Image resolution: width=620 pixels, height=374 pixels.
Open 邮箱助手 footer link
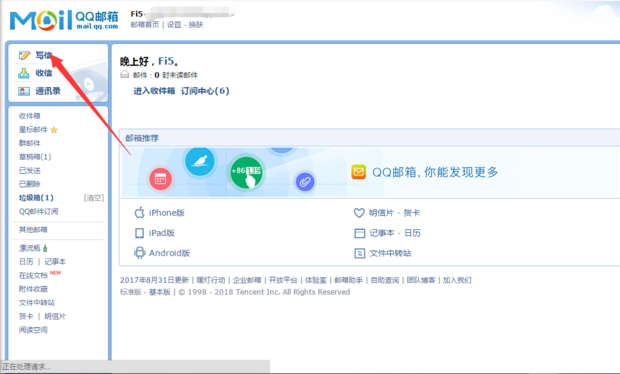pyautogui.click(x=348, y=280)
